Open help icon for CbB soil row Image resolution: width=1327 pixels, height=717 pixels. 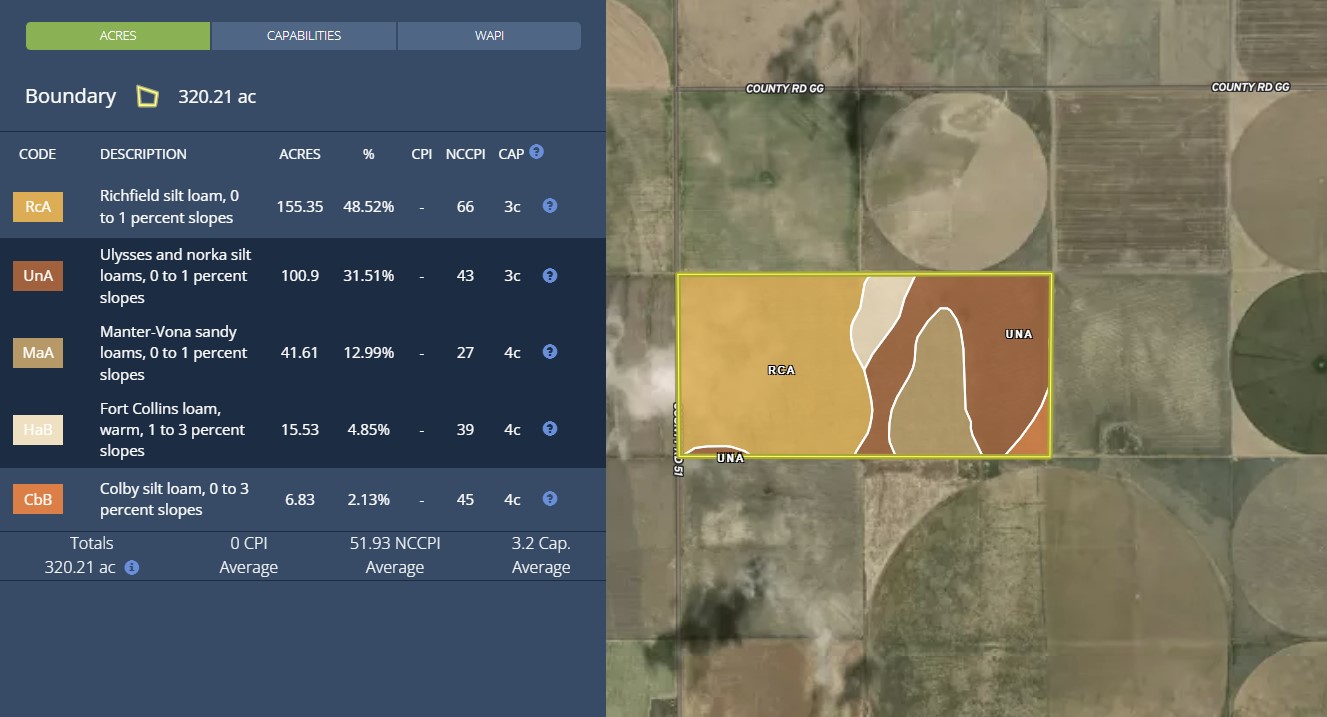549,498
